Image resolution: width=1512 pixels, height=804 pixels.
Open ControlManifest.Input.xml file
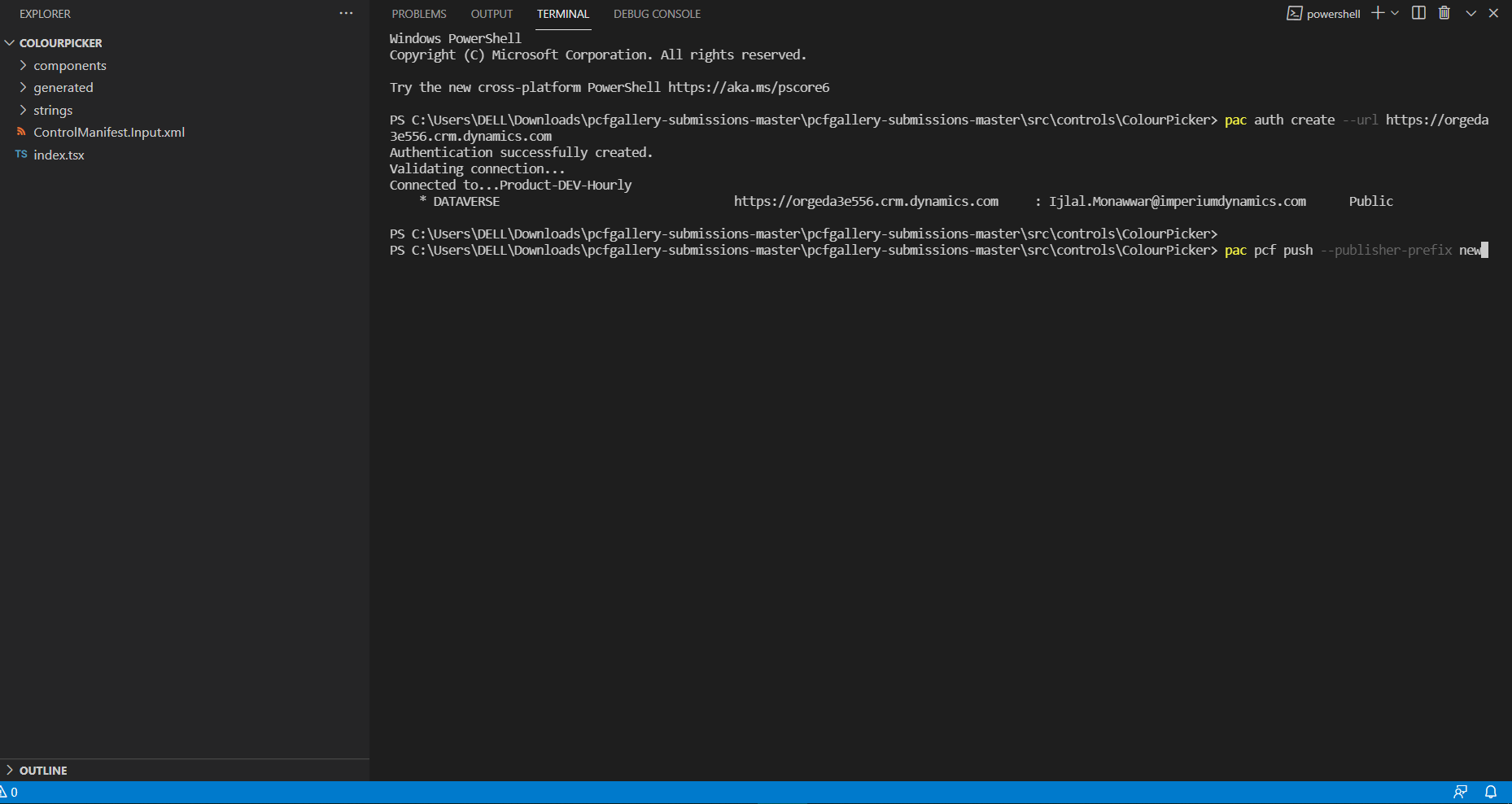point(109,132)
